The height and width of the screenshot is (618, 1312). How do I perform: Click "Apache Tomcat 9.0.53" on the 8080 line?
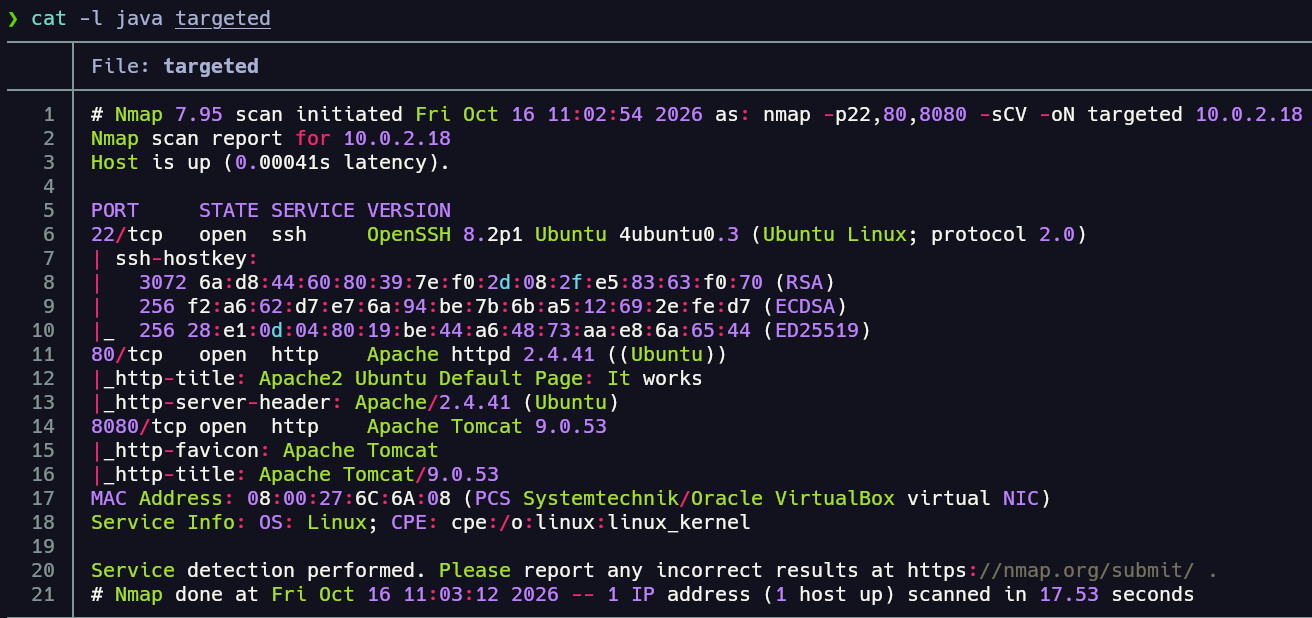pos(487,426)
